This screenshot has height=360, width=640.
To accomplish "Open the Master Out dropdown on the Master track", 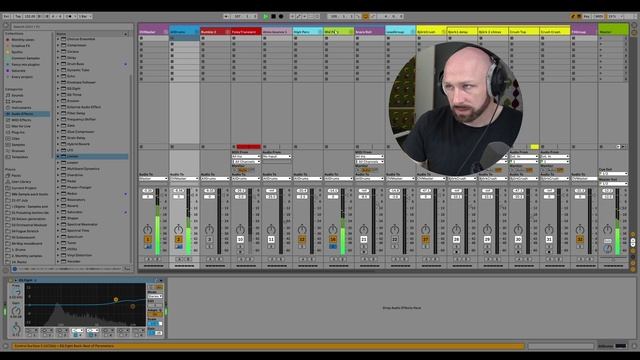I will [613, 184].
